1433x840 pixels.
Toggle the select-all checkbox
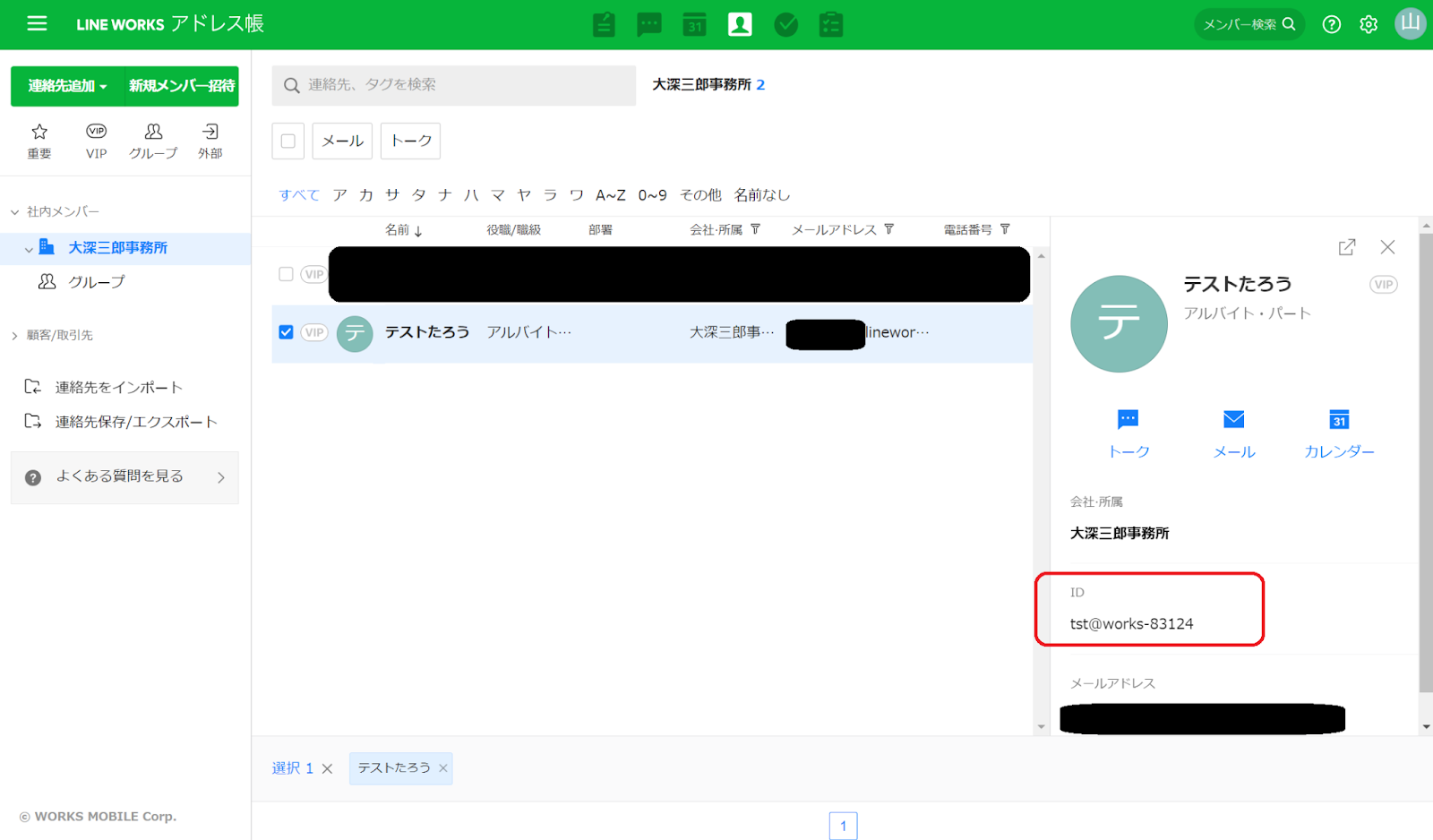(x=287, y=141)
